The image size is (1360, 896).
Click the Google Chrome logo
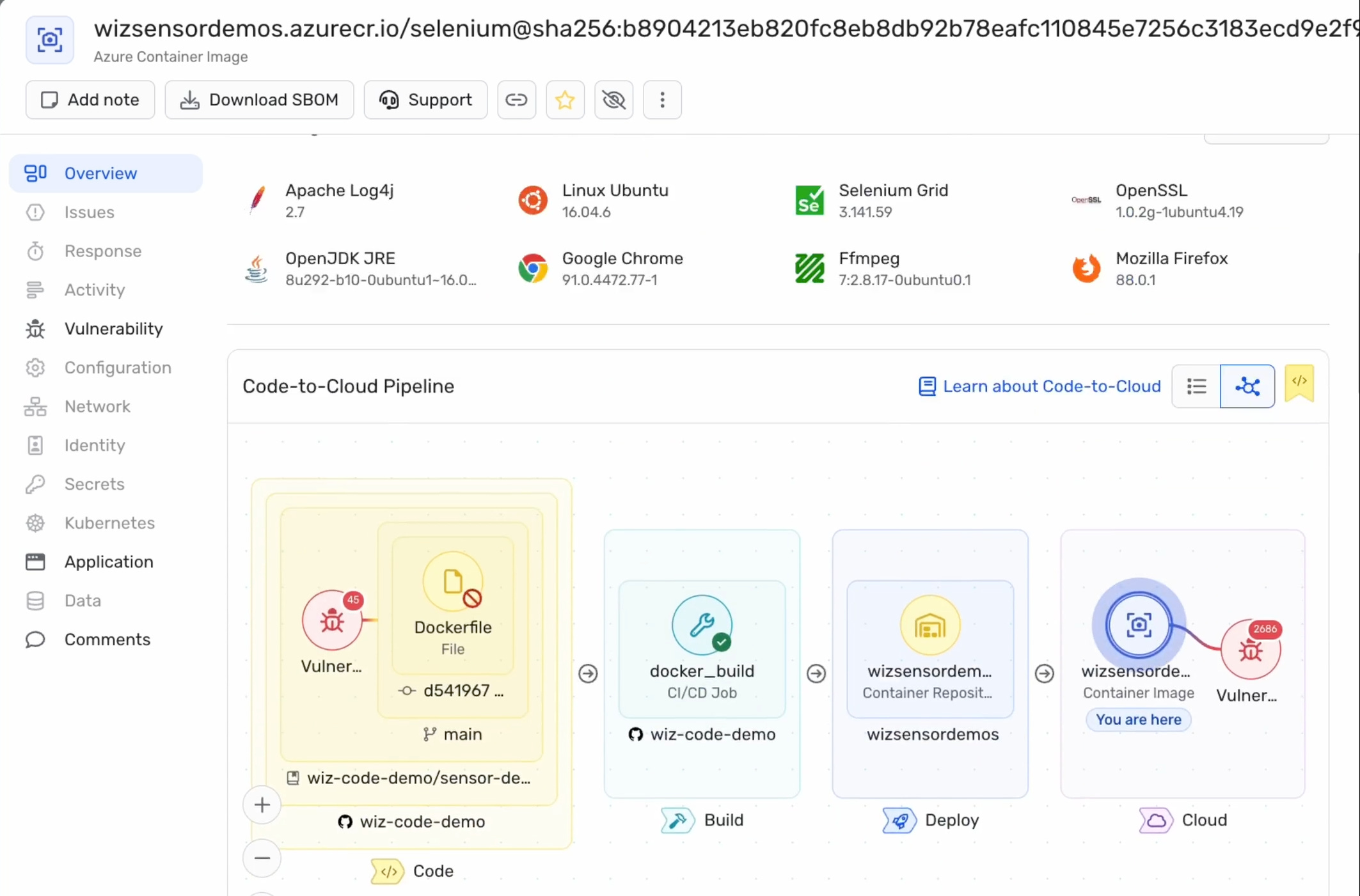pos(532,269)
